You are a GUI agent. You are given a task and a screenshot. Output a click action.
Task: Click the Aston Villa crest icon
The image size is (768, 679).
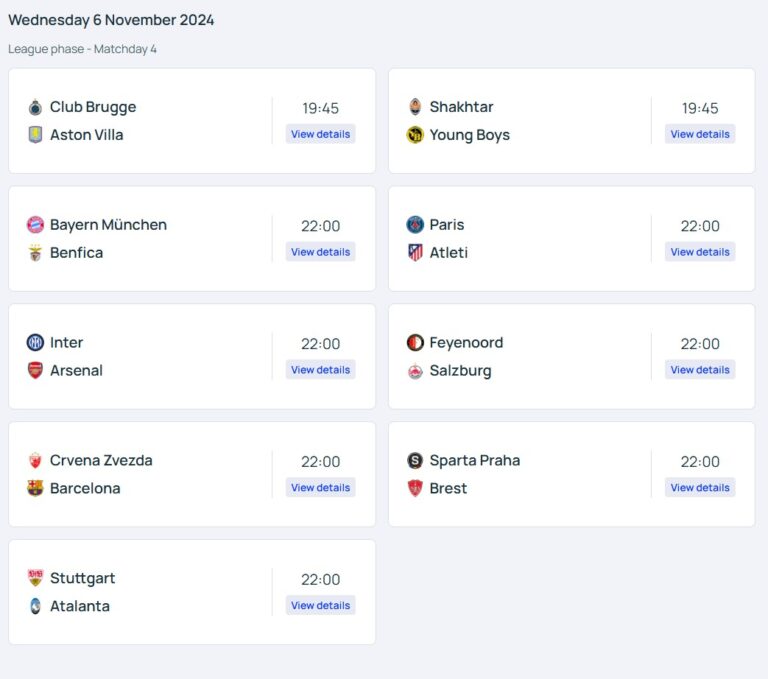(36, 135)
